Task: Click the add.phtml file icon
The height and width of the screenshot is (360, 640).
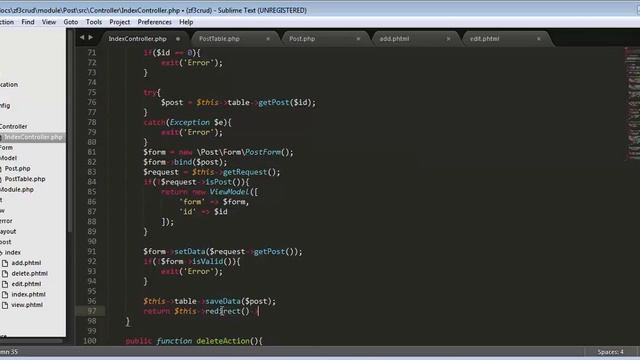Action: pyautogui.click(x=5, y=263)
